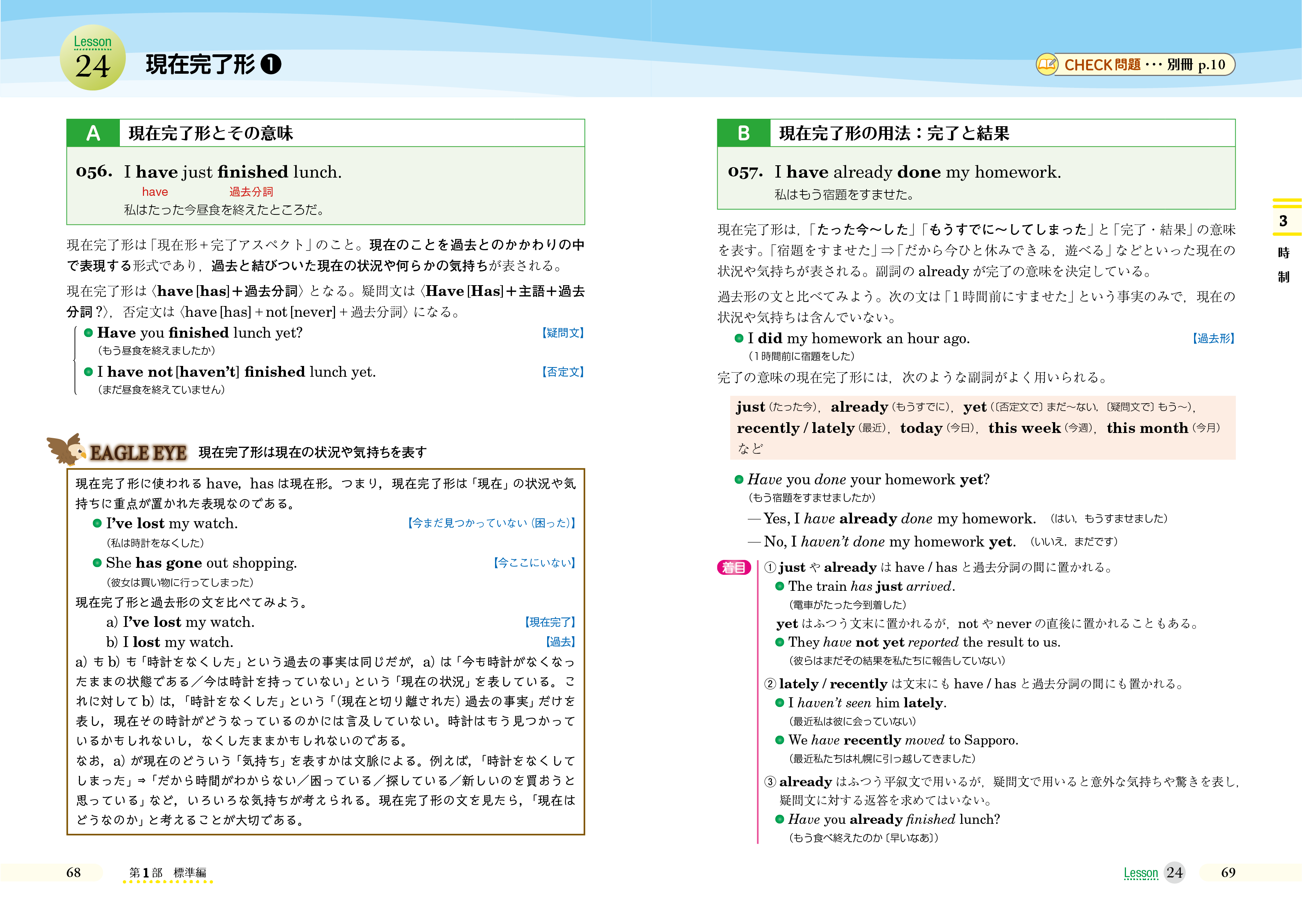Click the green section A label box
This screenshot has width=1302, height=924.
click(x=93, y=133)
